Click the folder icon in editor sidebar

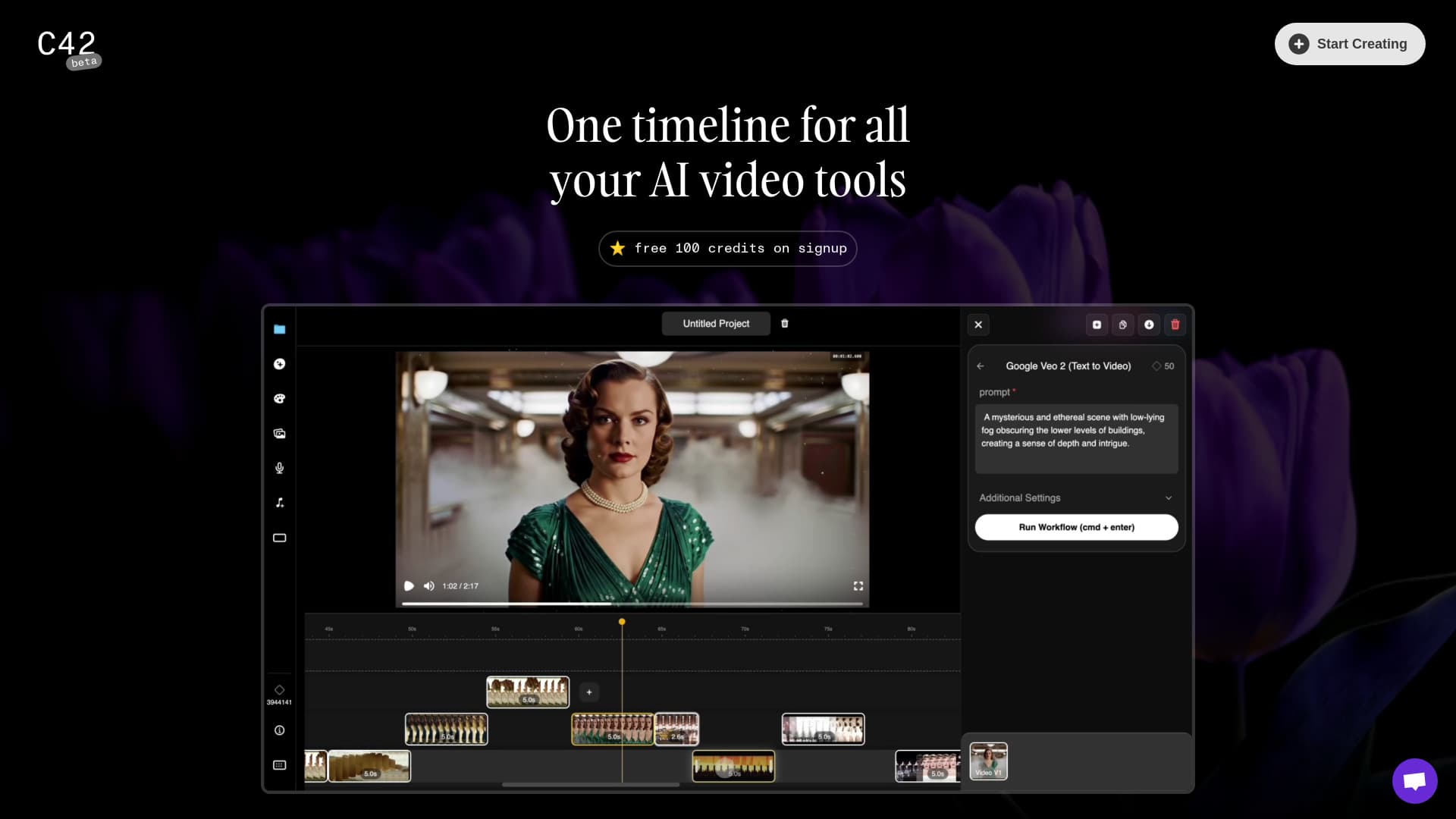point(279,329)
